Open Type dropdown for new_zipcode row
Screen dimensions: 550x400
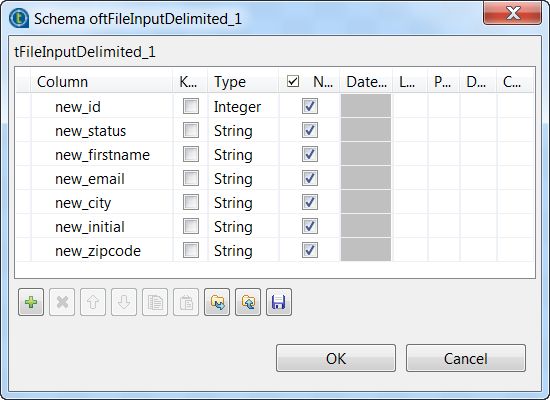[x=243, y=251]
